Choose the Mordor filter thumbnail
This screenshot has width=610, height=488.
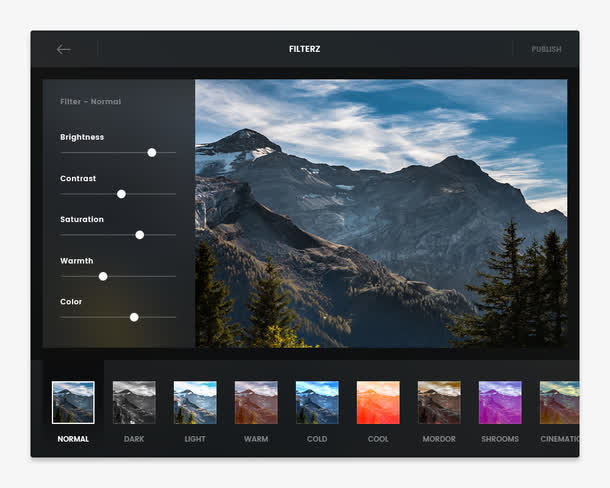click(x=439, y=402)
